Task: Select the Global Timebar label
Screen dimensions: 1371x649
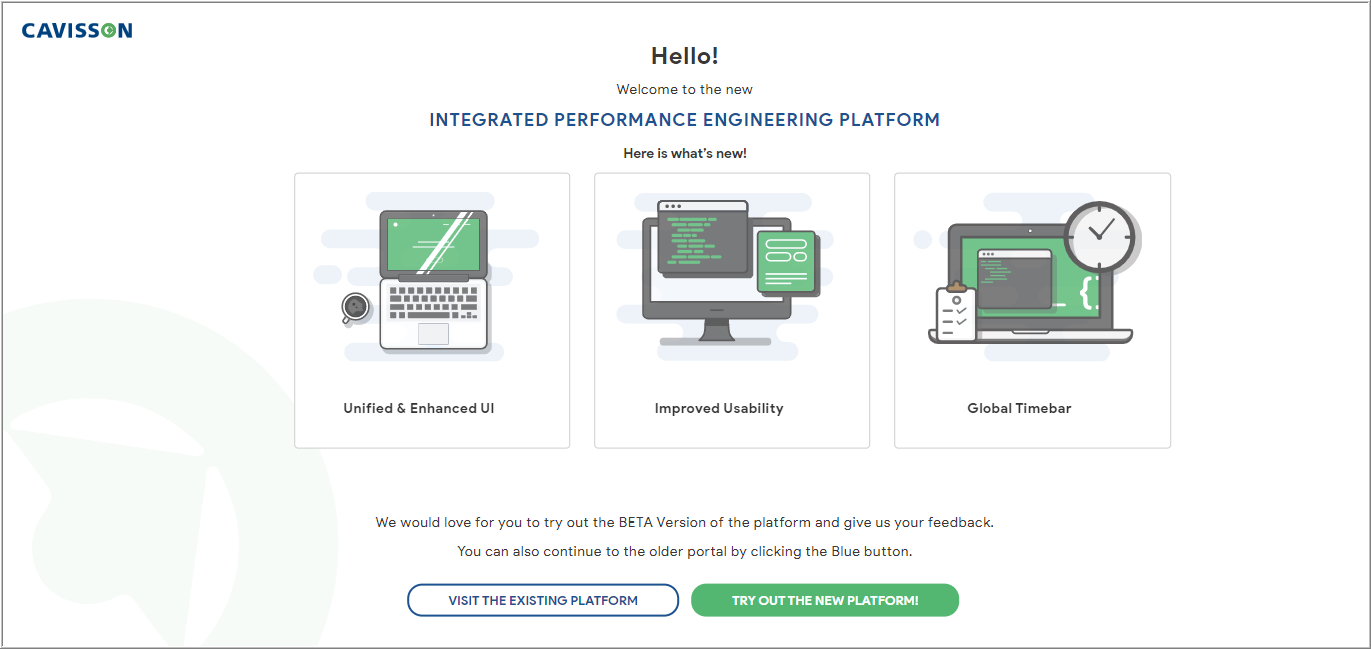Action: (x=1019, y=408)
